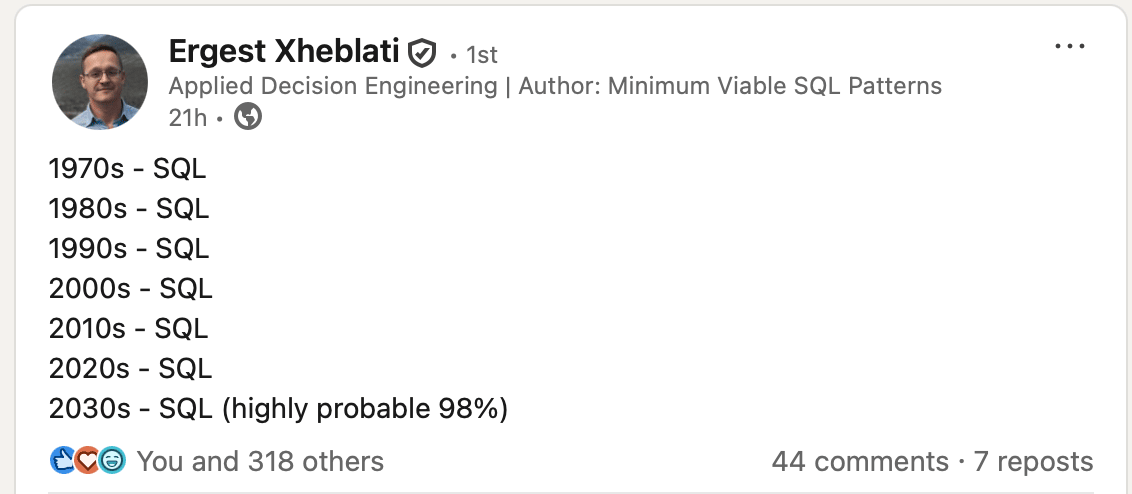Click the "1970s - SQL" post line
The width and height of the screenshot is (1132, 494).
[127, 169]
